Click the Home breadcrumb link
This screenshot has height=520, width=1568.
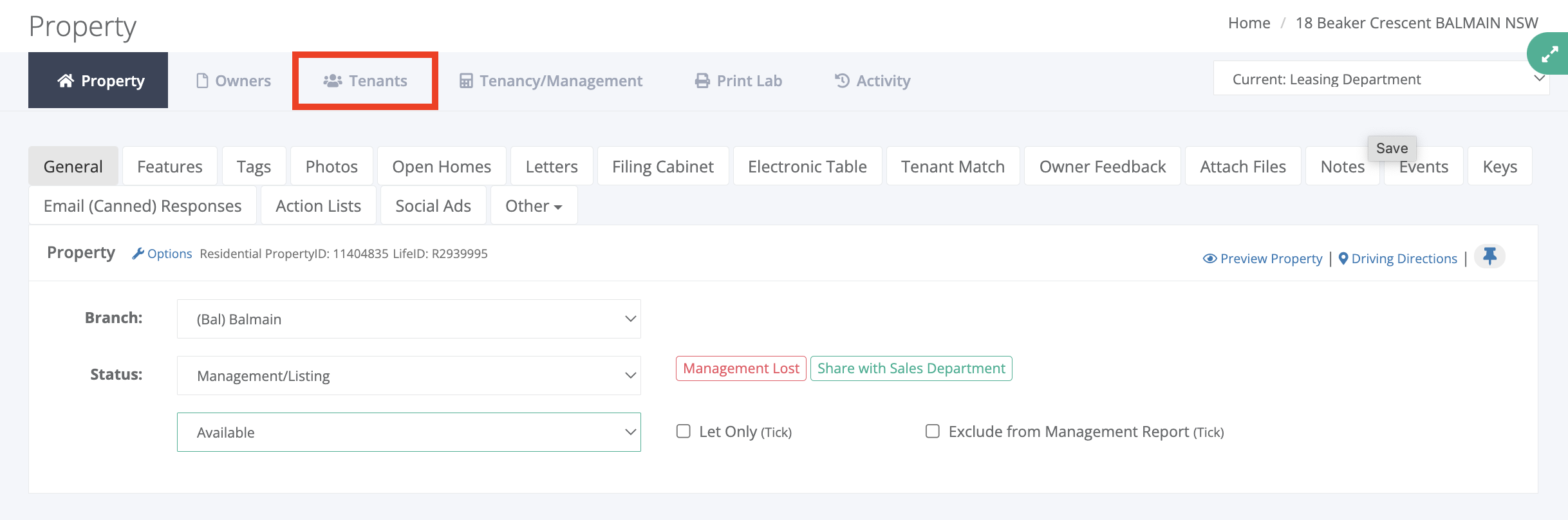click(x=1249, y=23)
